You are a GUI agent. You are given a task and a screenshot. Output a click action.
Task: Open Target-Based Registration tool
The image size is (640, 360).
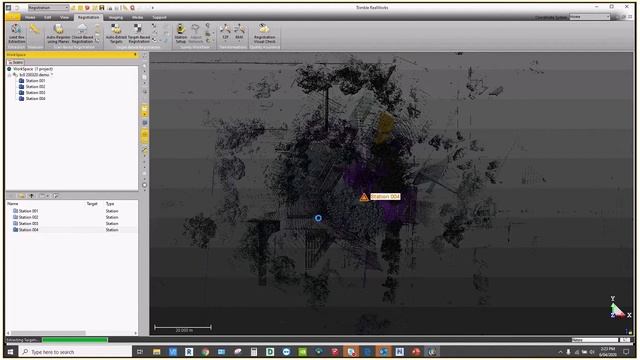point(139,34)
